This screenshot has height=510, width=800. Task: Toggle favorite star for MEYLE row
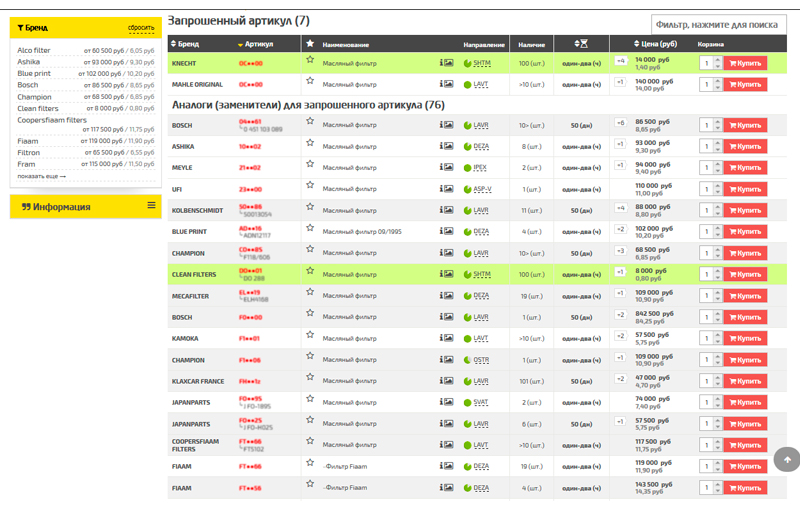click(310, 164)
